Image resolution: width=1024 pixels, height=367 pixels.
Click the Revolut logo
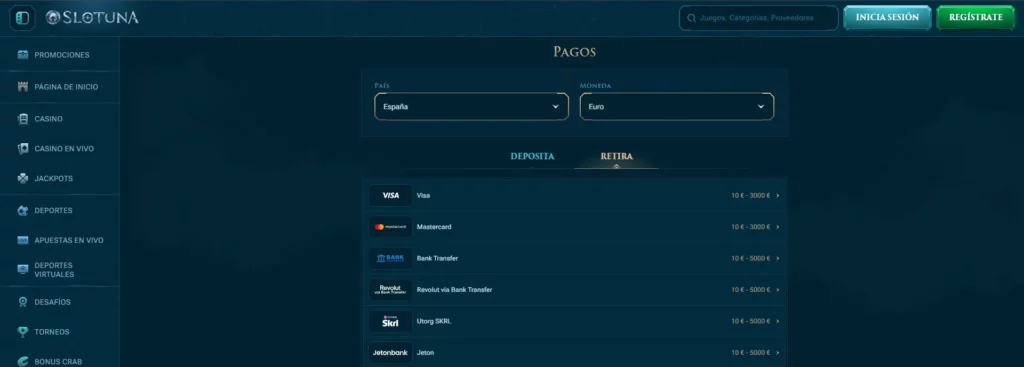pyautogui.click(x=391, y=289)
